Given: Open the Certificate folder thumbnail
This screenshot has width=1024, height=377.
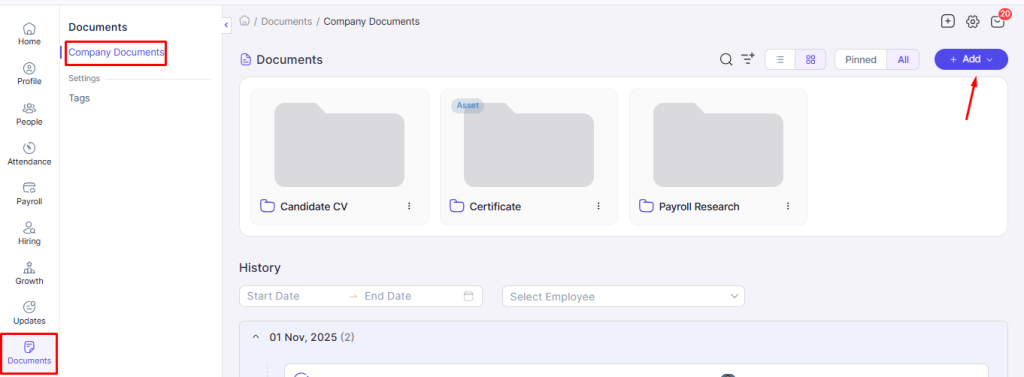Looking at the screenshot, I should (528, 144).
